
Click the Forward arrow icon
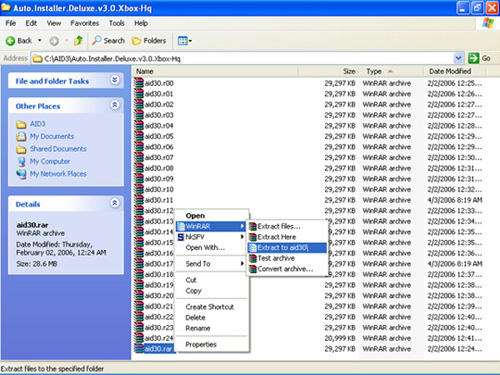tap(54, 41)
